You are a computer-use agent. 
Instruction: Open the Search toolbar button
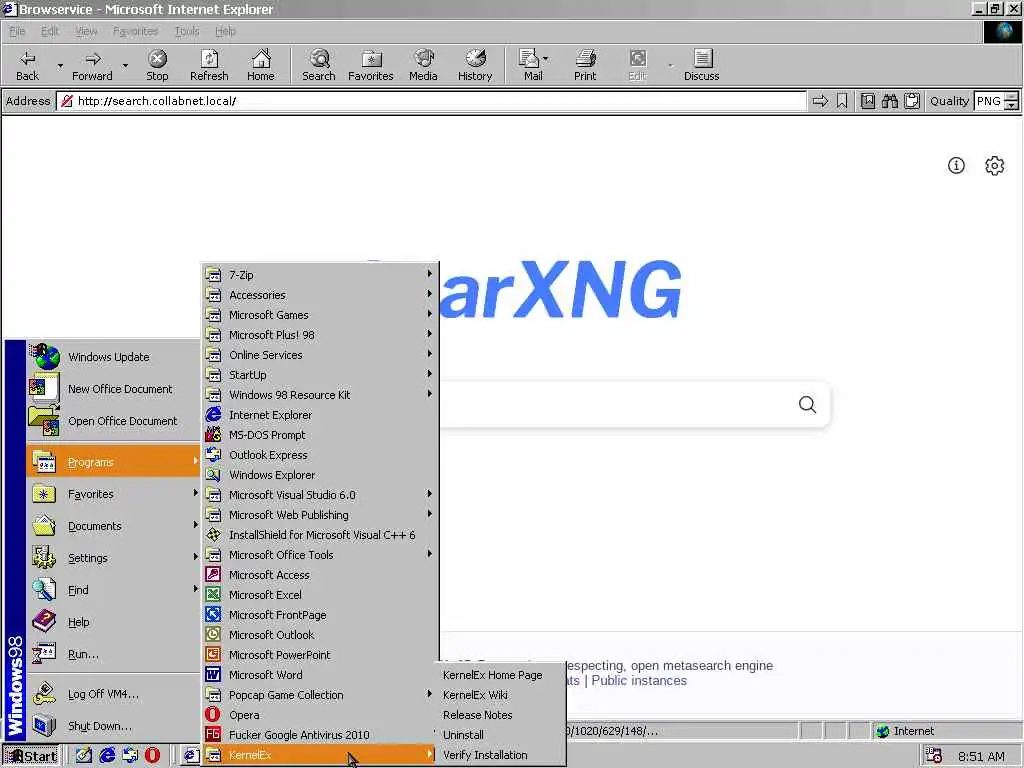319,65
